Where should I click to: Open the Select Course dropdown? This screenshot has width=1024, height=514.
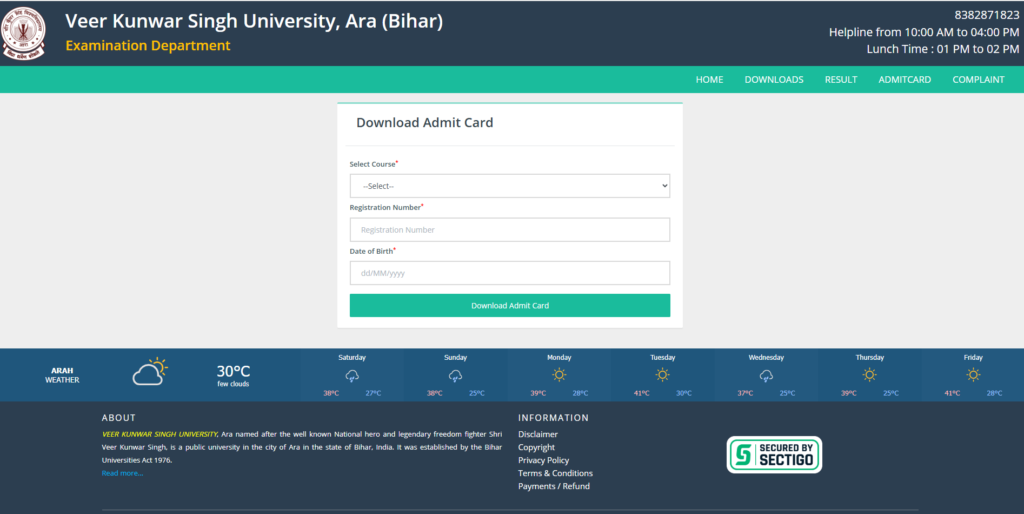click(x=509, y=186)
